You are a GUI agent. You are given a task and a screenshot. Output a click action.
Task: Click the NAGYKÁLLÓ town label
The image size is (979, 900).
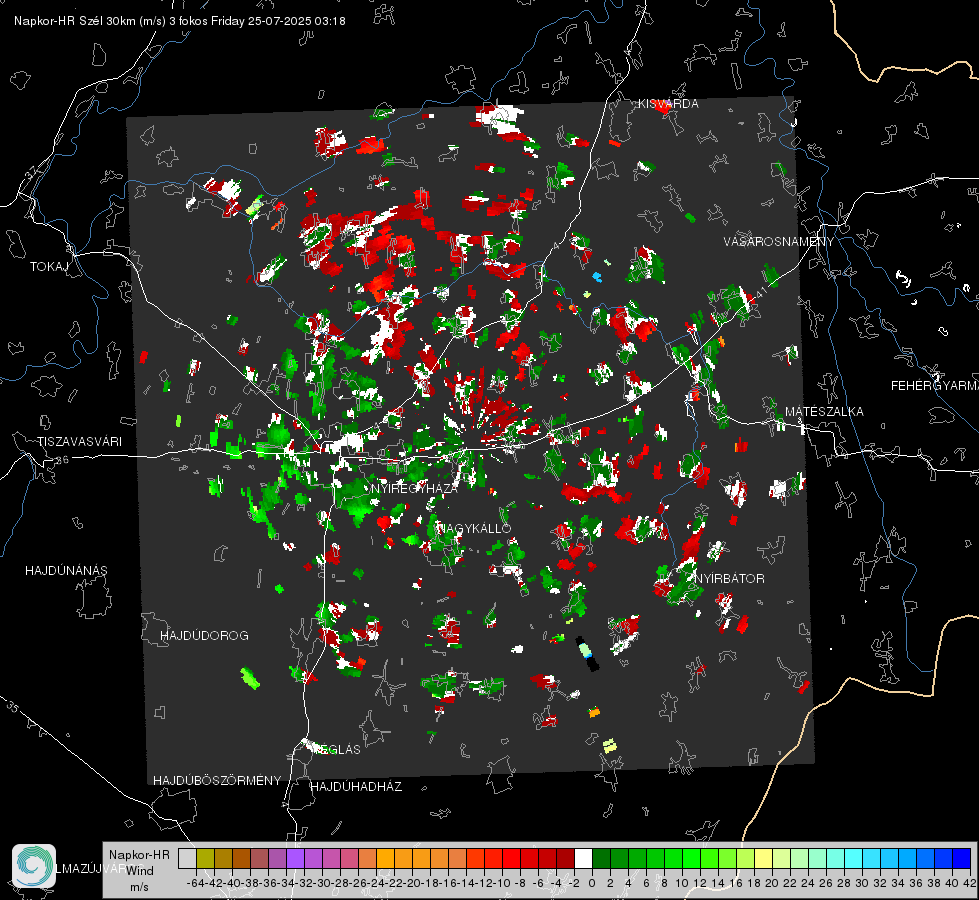coord(475,528)
